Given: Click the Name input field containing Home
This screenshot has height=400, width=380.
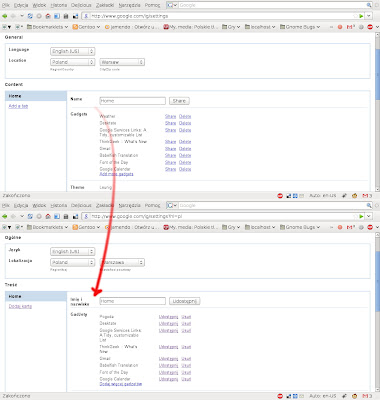Looking at the screenshot, I should tap(133, 101).
